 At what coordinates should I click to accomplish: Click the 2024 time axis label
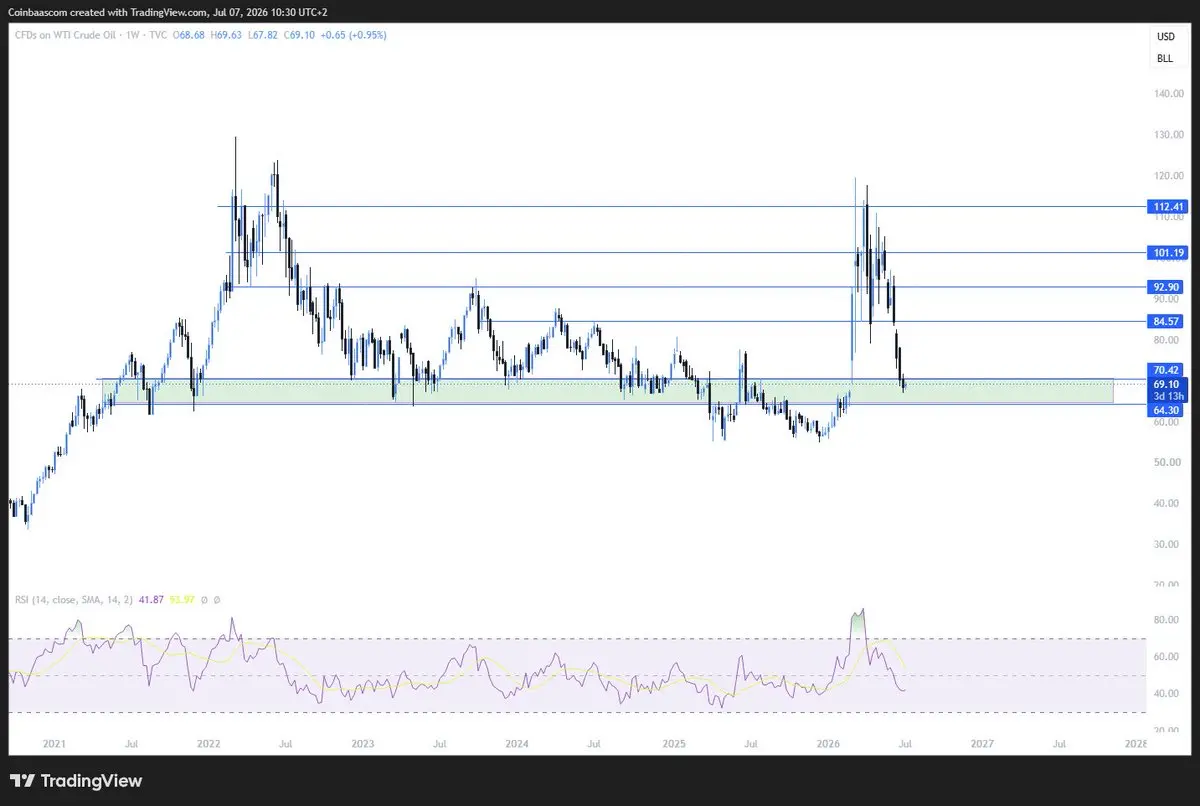pos(517,744)
